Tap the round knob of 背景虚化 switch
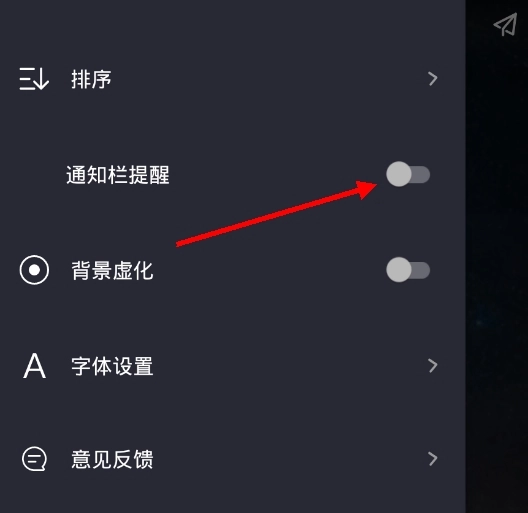528x513 pixels. [399, 270]
